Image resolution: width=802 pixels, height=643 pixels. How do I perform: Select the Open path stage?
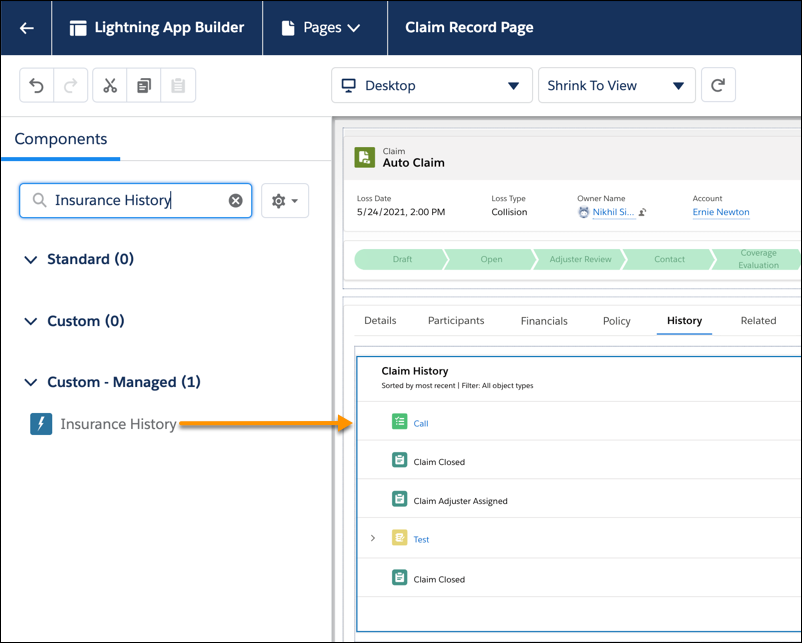[491, 259]
